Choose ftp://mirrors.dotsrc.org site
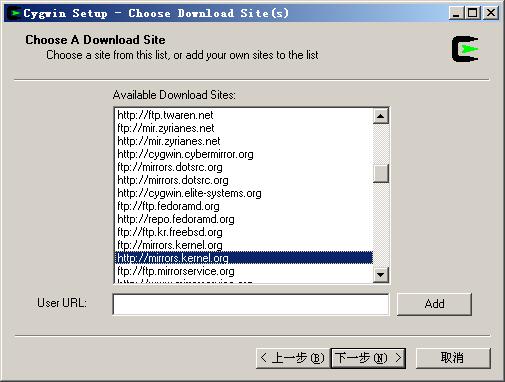505x382 pixels. [243, 167]
